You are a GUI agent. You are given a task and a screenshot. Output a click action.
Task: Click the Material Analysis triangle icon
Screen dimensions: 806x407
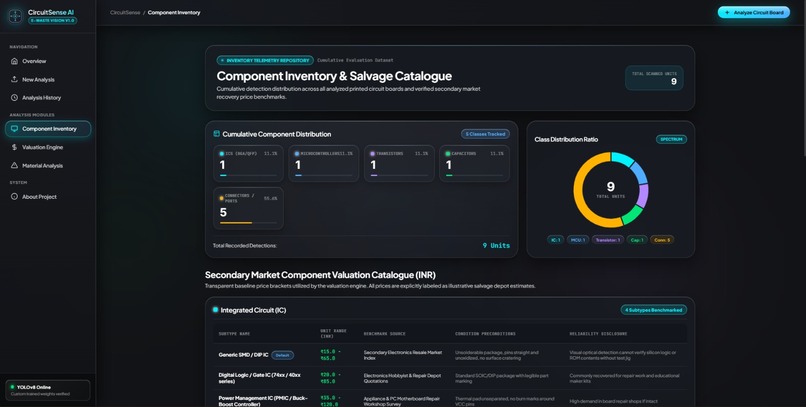click(x=14, y=165)
